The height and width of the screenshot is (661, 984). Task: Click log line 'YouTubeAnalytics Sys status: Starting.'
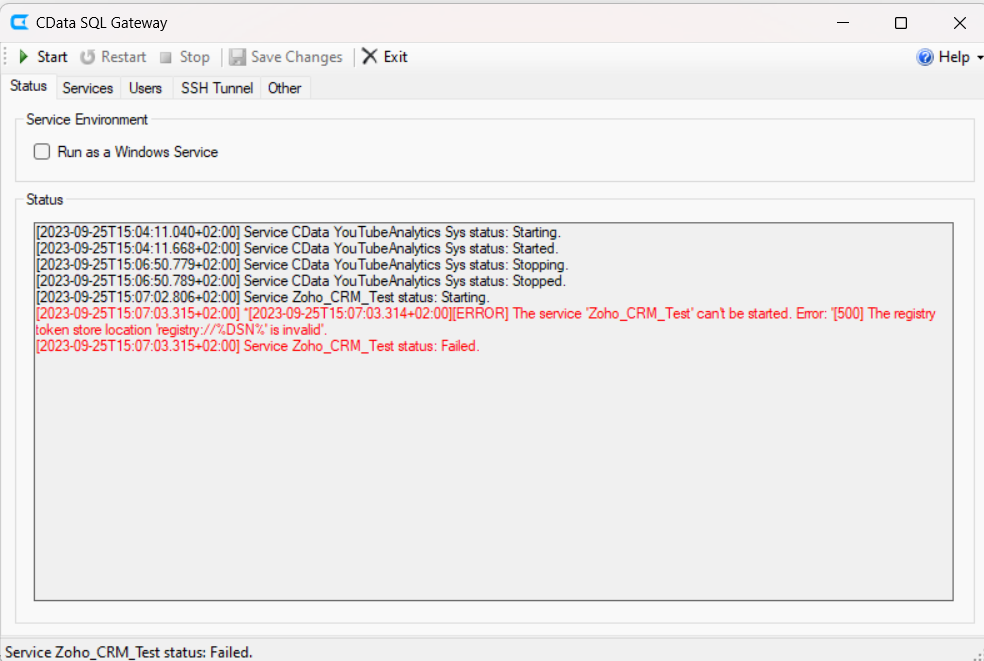point(298,232)
